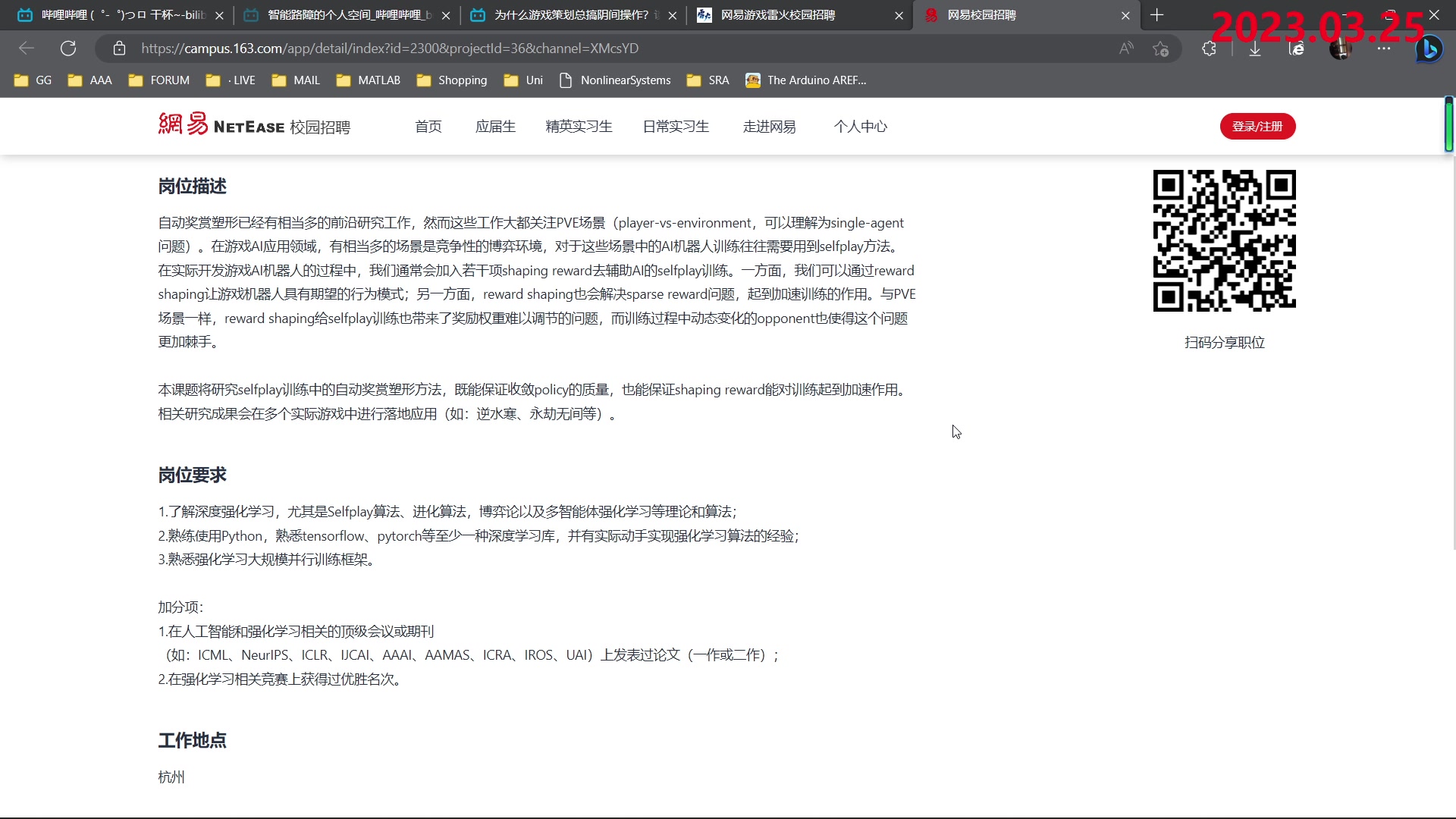
Task: Click the 杭州 location text
Action: pyautogui.click(x=171, y=777)
